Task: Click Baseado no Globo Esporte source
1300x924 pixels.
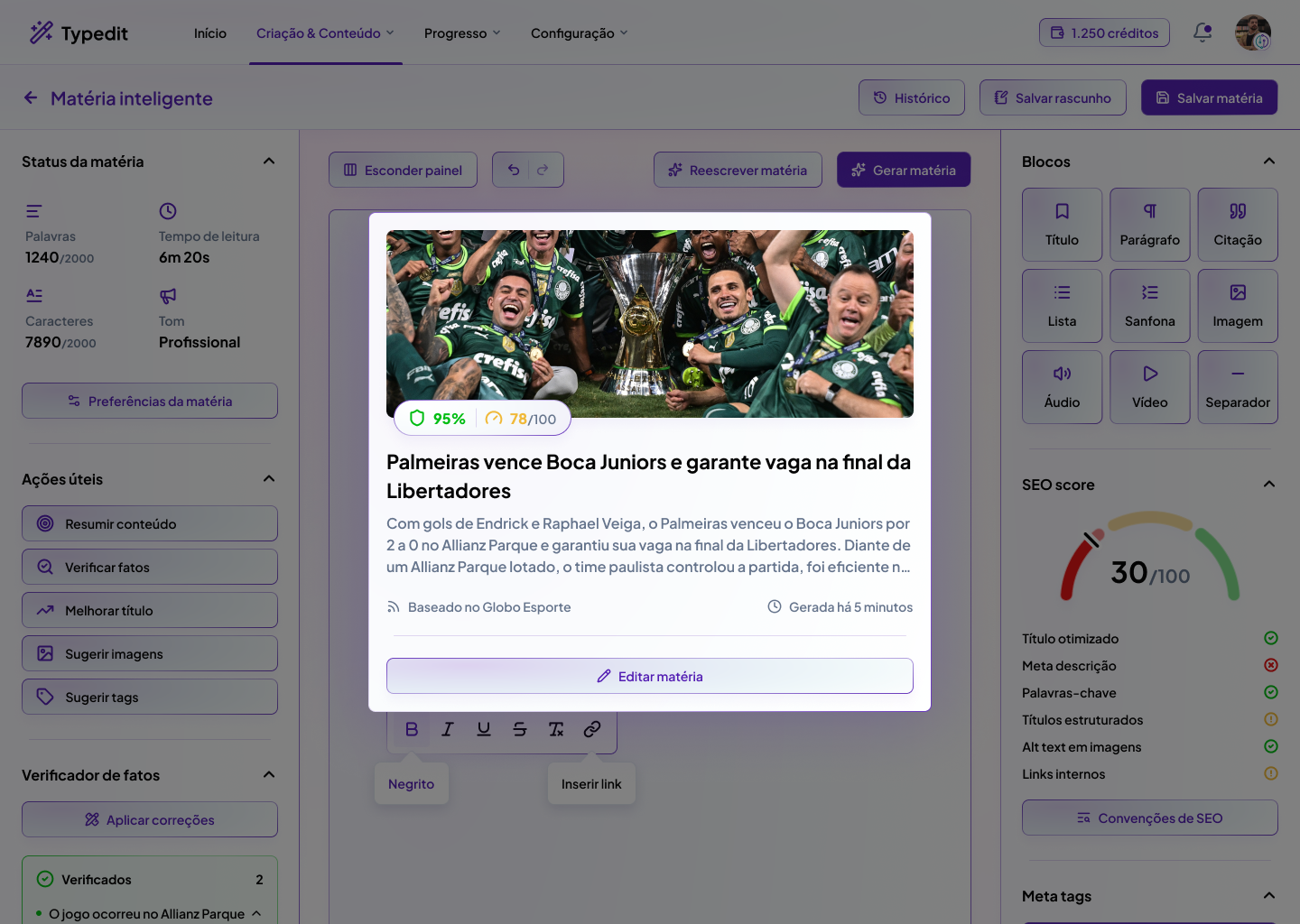Action: pos(479,607)
